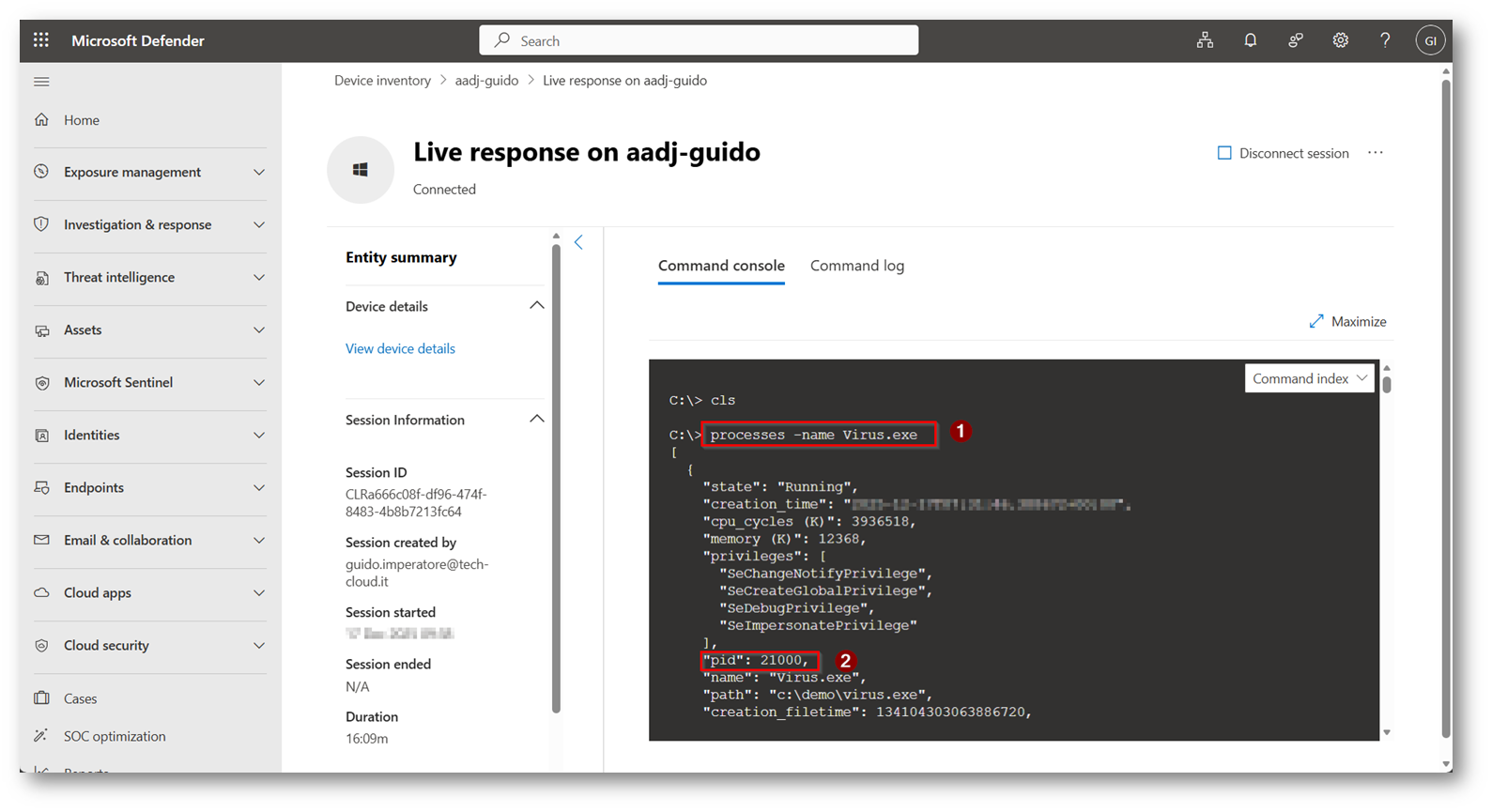Image resolution: width=1492 pixels, height=812 pixels.
Task: Click the Threat intelligence icon
Action: coord(41,277)
